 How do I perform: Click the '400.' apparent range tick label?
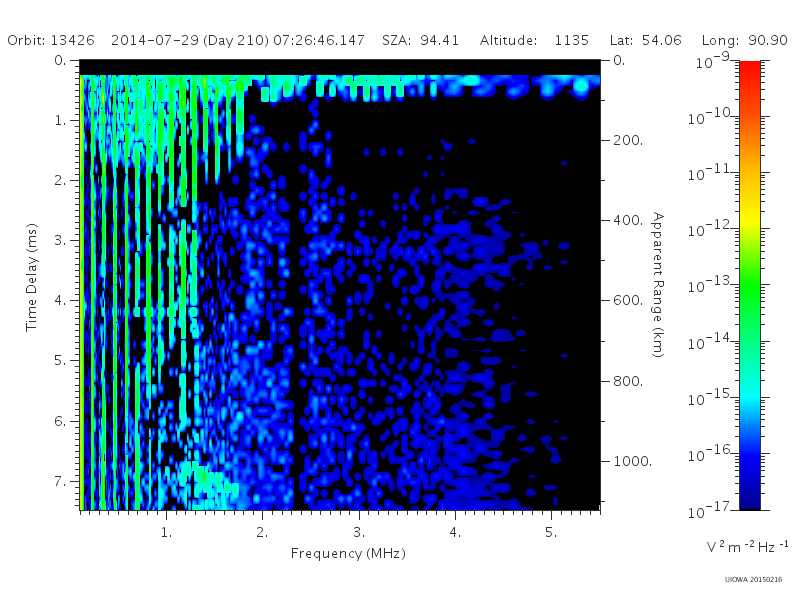click(628, 220)
